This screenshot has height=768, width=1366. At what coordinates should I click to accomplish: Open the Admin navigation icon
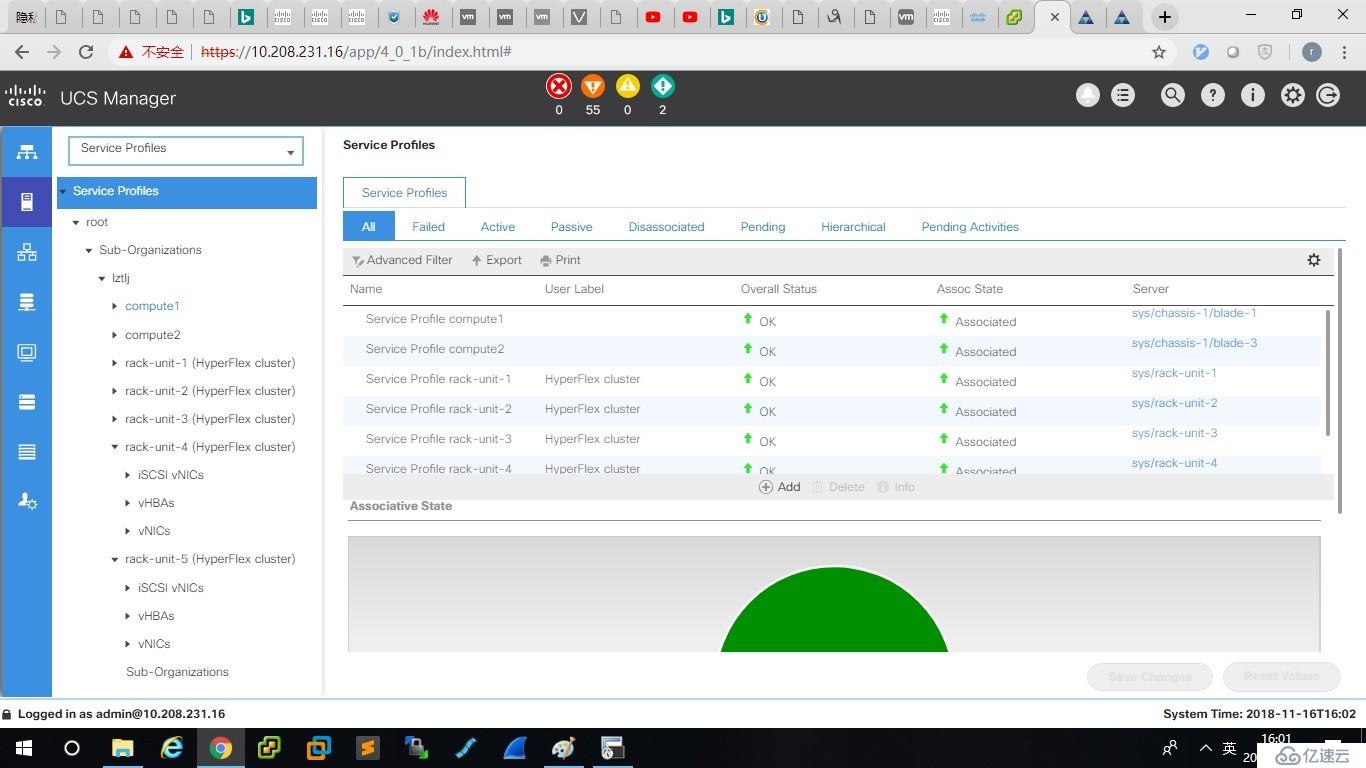(27, 502)
